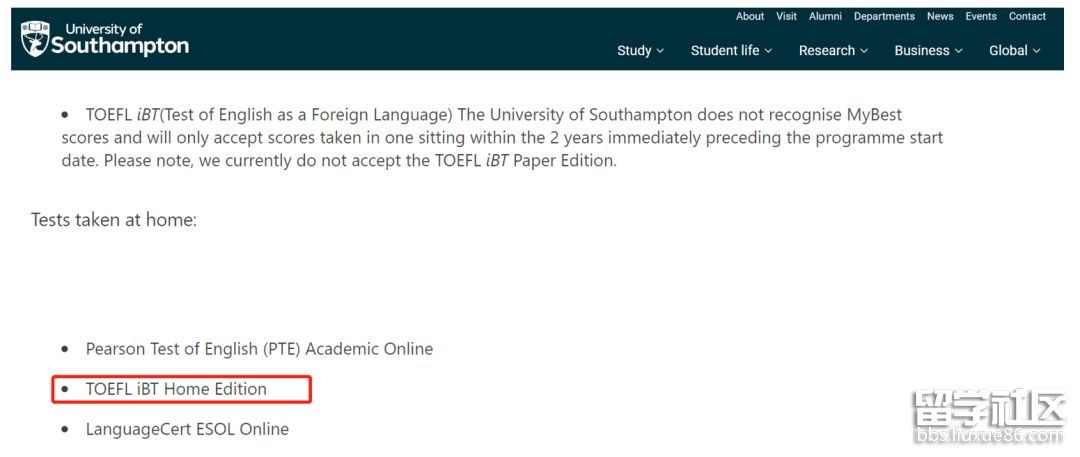Open the Contact link
This screenshot has height=457, width=1080.
[x=1028, y=17]
